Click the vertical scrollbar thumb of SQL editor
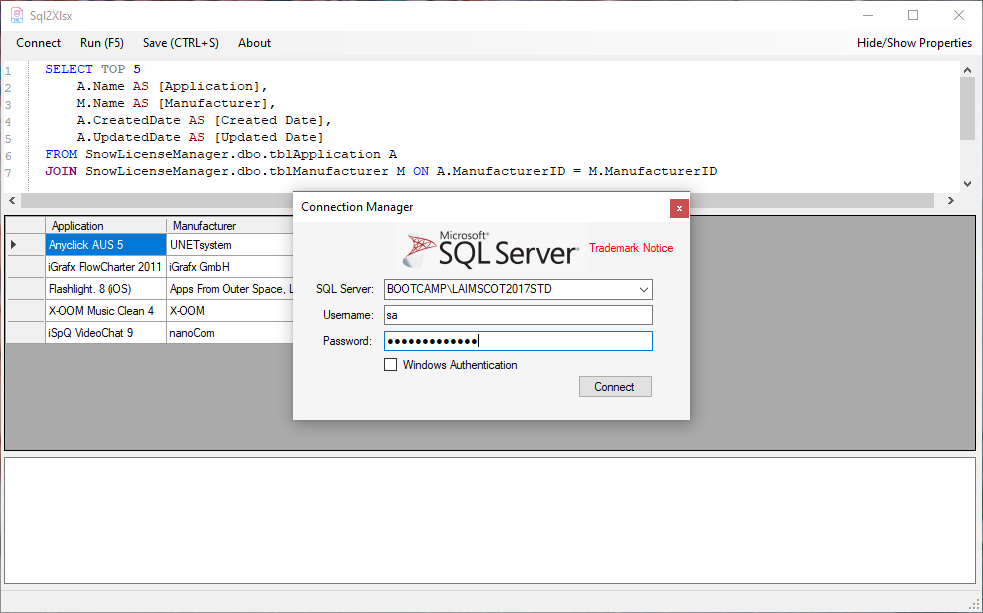This screenshot has width=983, height=613. [967, 108]
